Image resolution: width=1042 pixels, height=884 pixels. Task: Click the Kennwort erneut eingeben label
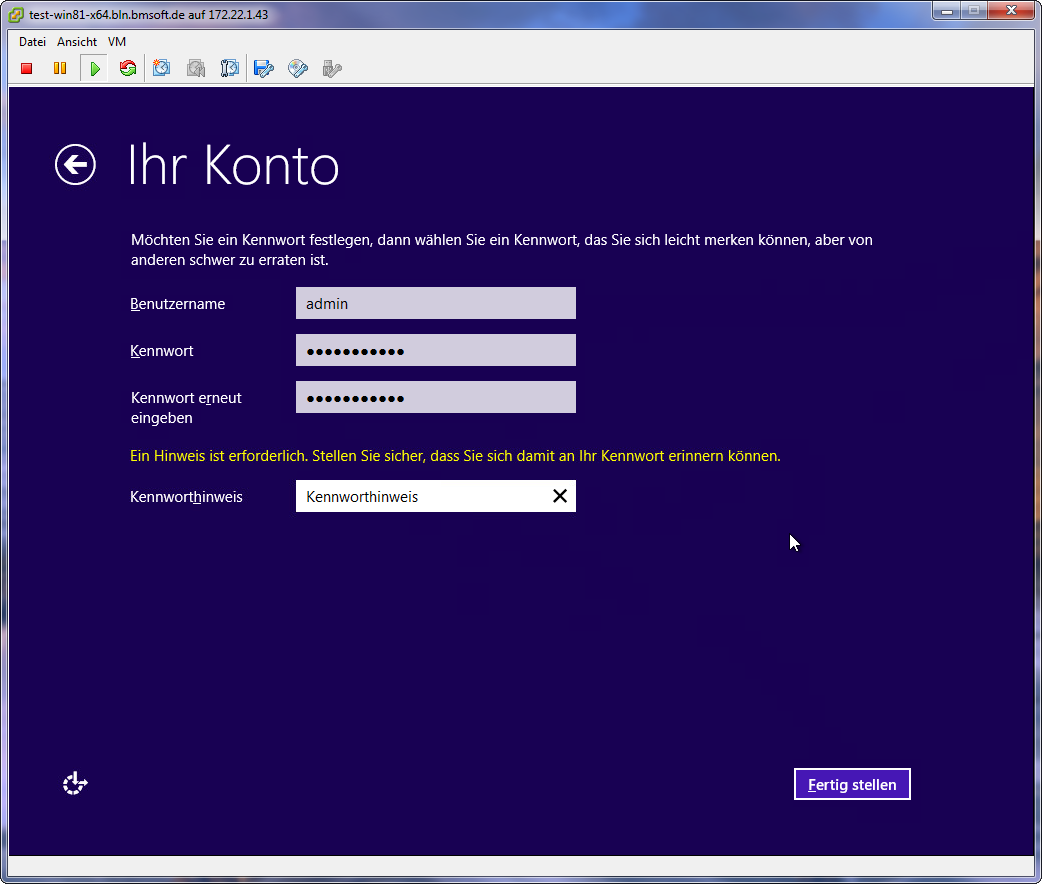point(186,407)
